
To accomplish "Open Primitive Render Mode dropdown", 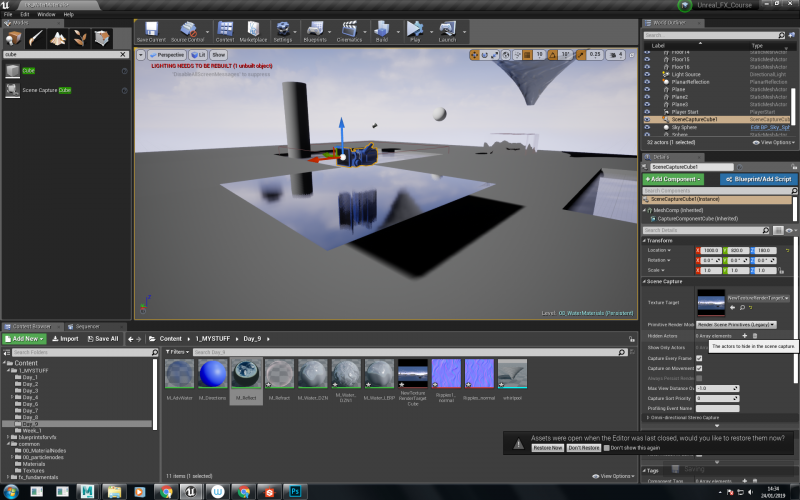I will [736, 324].
